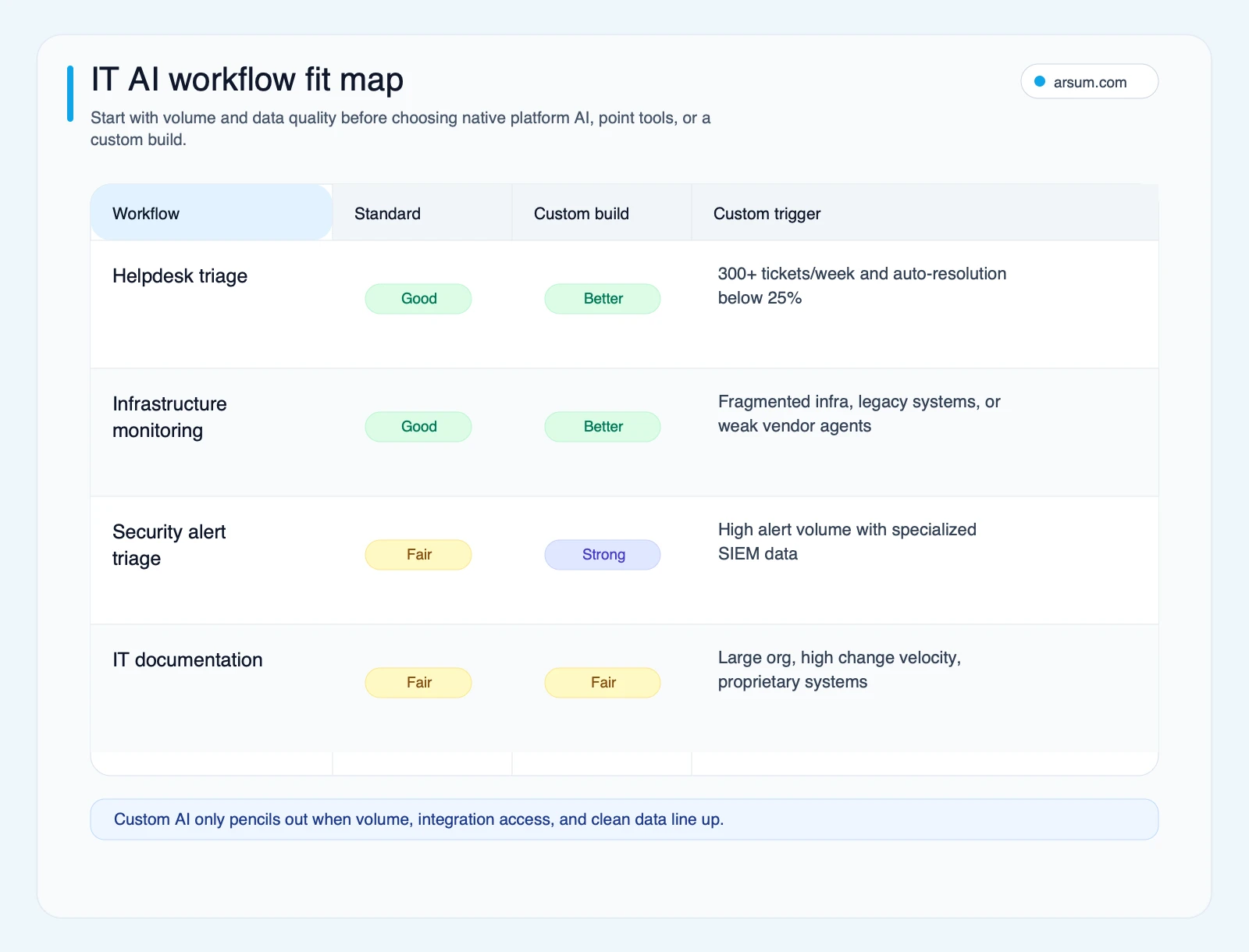Click the Strong badge for Security alert triage

603,555
